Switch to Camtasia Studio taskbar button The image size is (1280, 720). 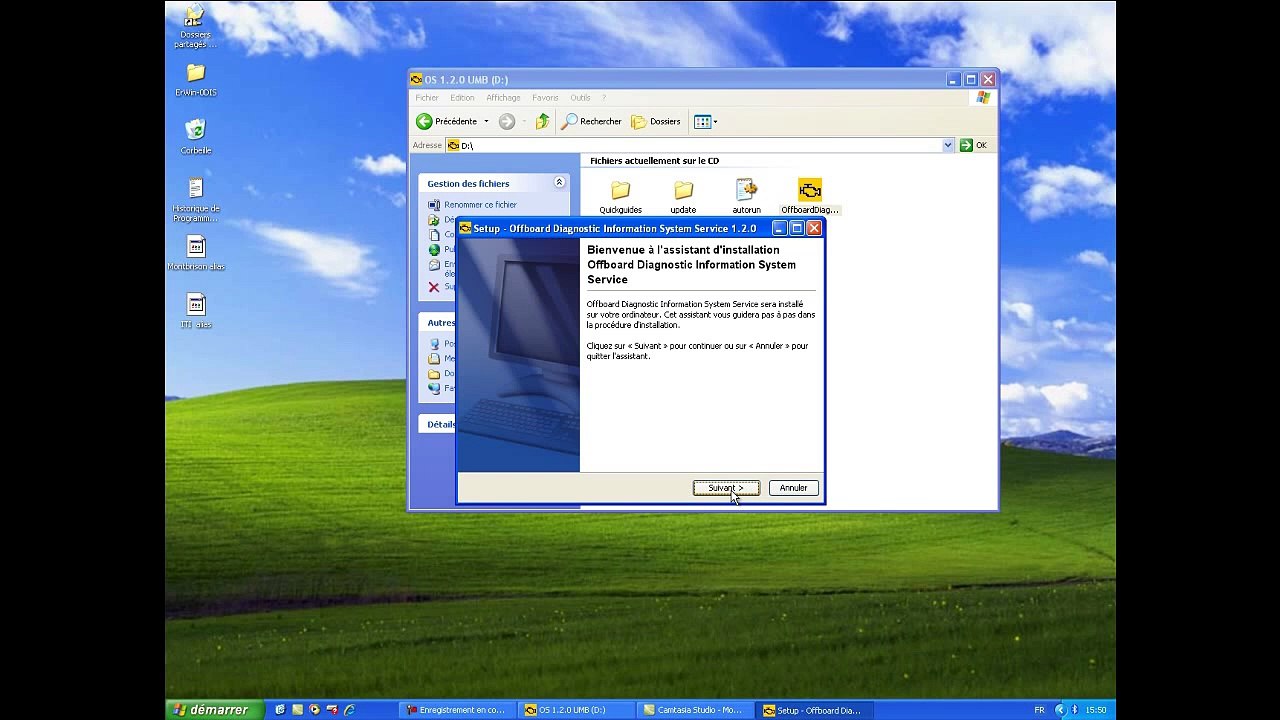point(696,710)
